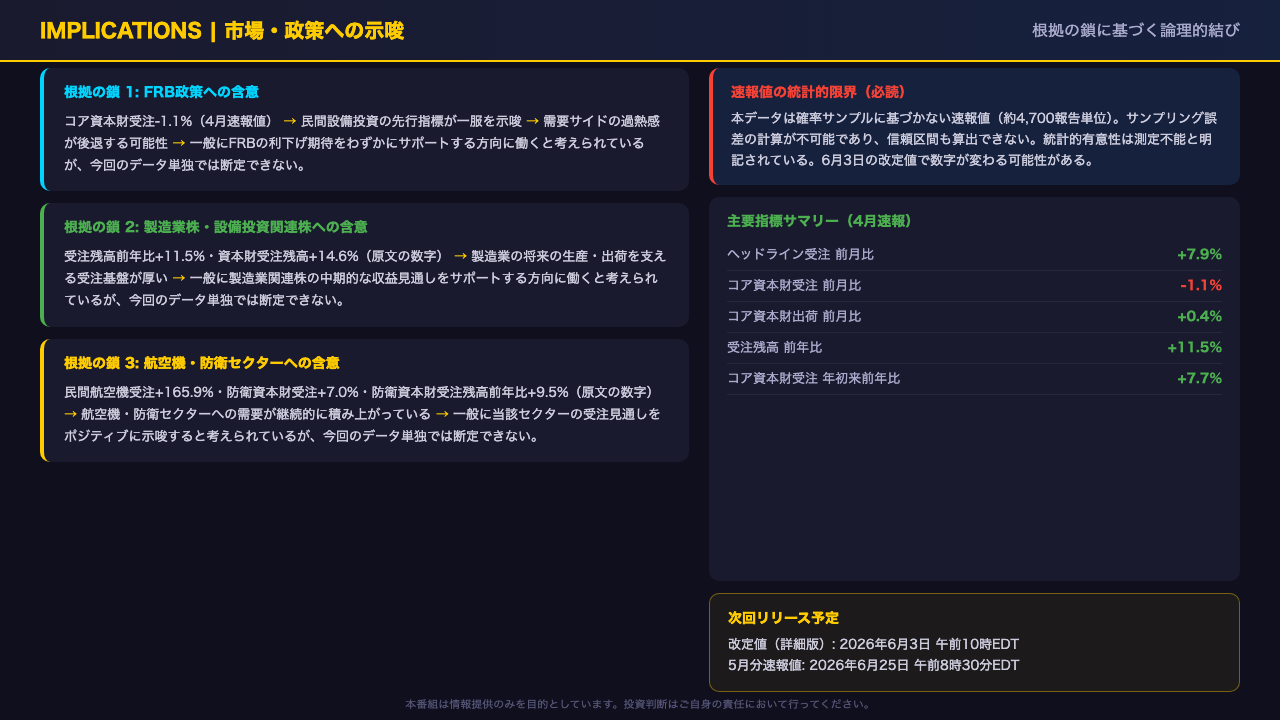
Task: Select heading 根拠の鎖 1: FRB政策への含意
Action: point(161,92)
